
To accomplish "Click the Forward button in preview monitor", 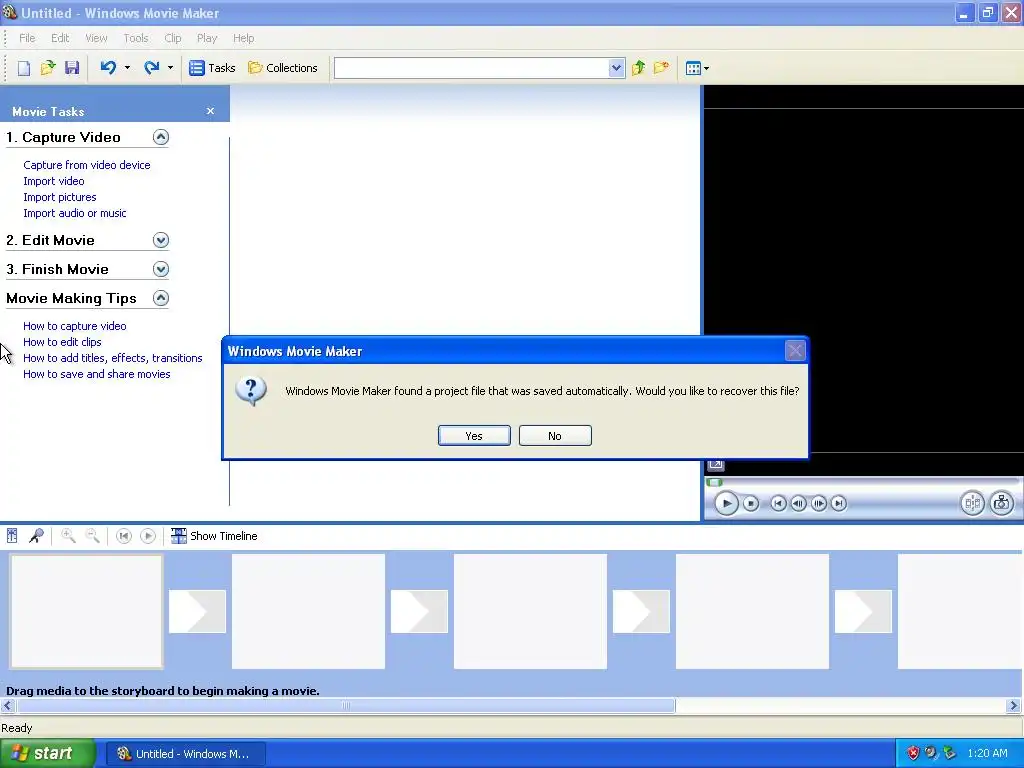I will 839,504.
